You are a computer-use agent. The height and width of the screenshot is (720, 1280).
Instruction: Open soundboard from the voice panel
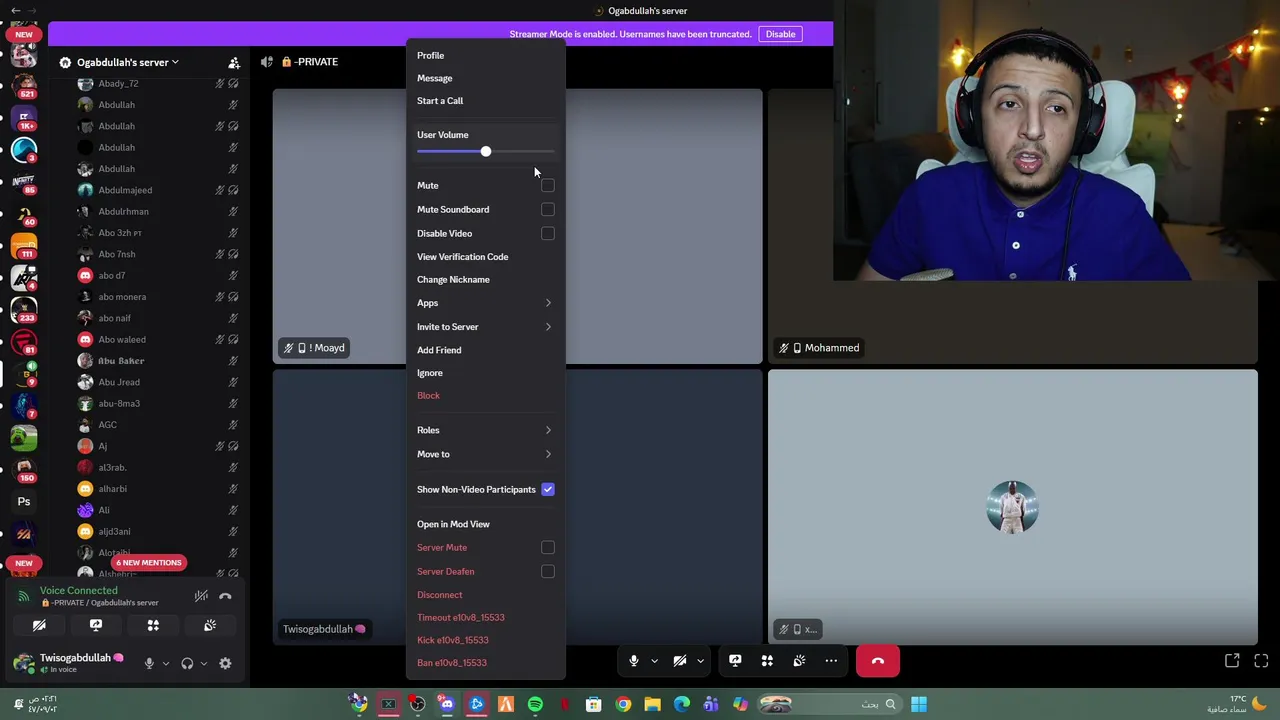point(210,625)
